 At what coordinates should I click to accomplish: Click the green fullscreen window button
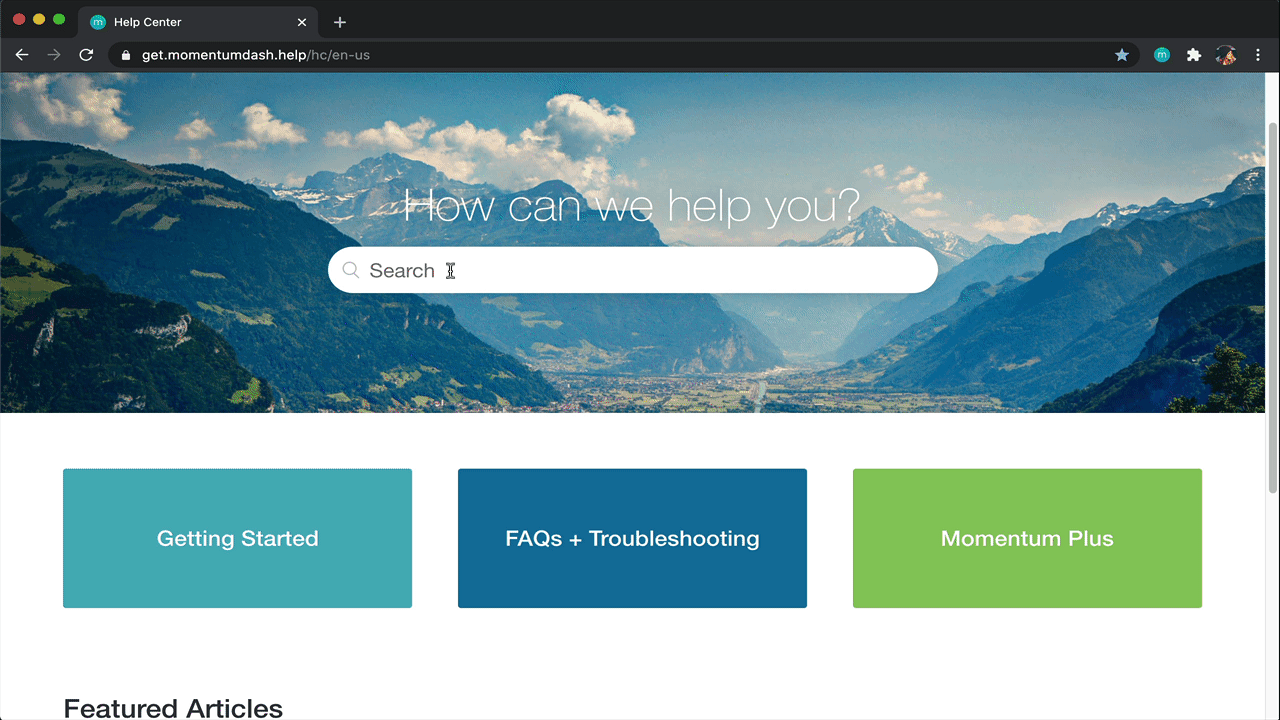(x=59, y=20)
